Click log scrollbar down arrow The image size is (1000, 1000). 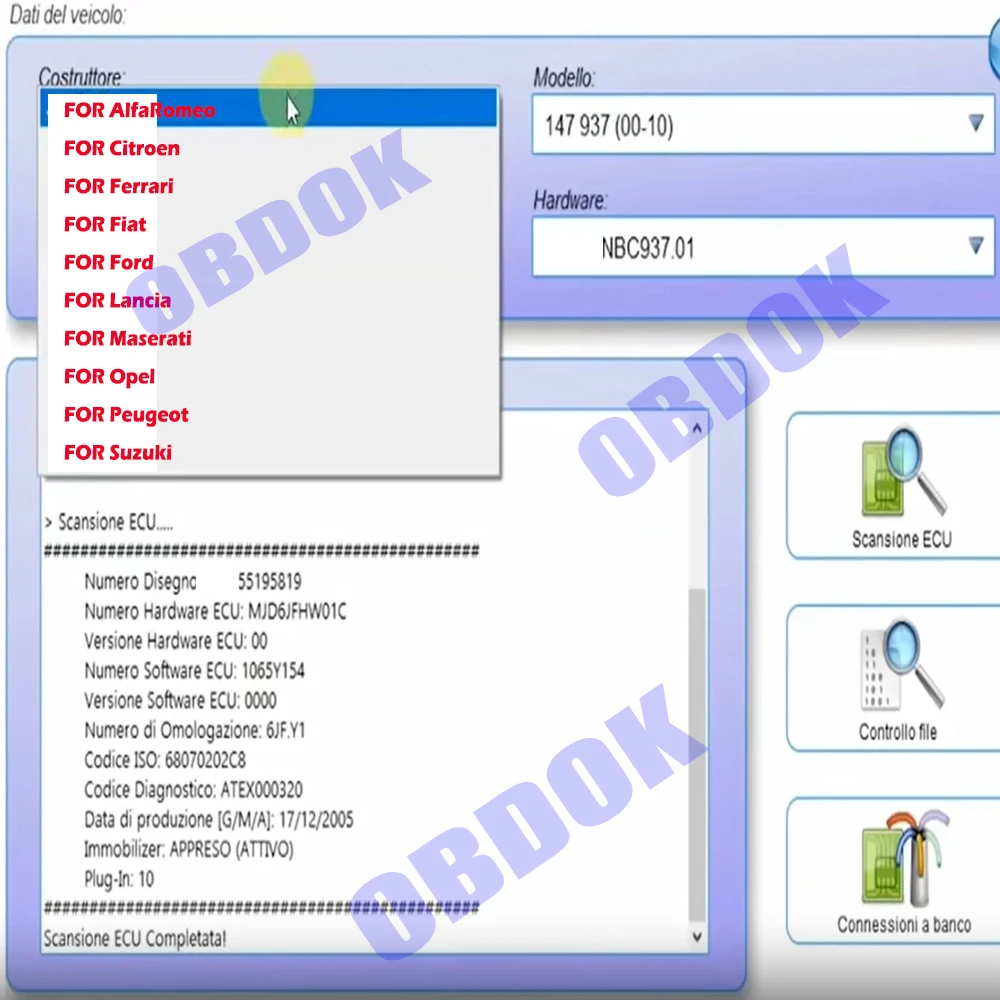coord(697,937)
